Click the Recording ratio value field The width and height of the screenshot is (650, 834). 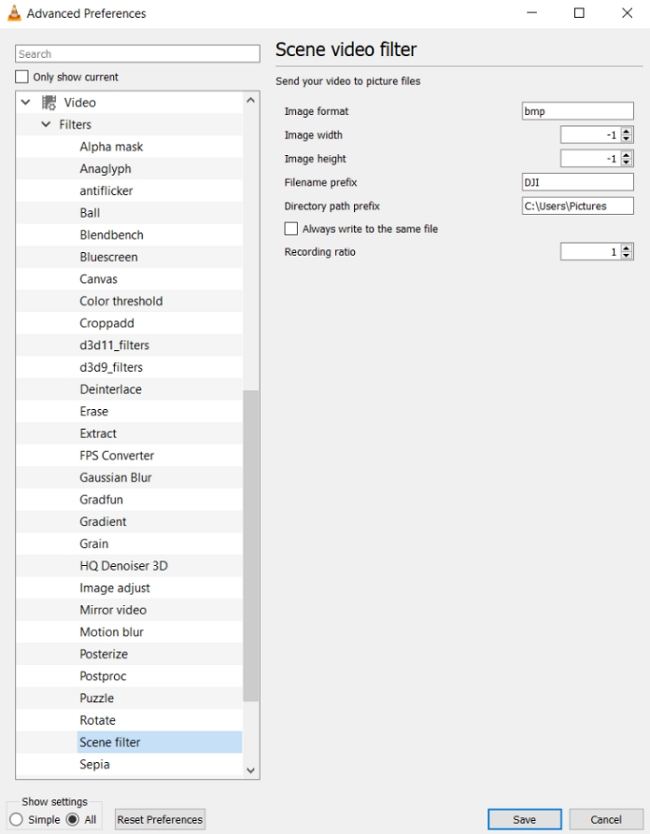[x=590, y=252]
